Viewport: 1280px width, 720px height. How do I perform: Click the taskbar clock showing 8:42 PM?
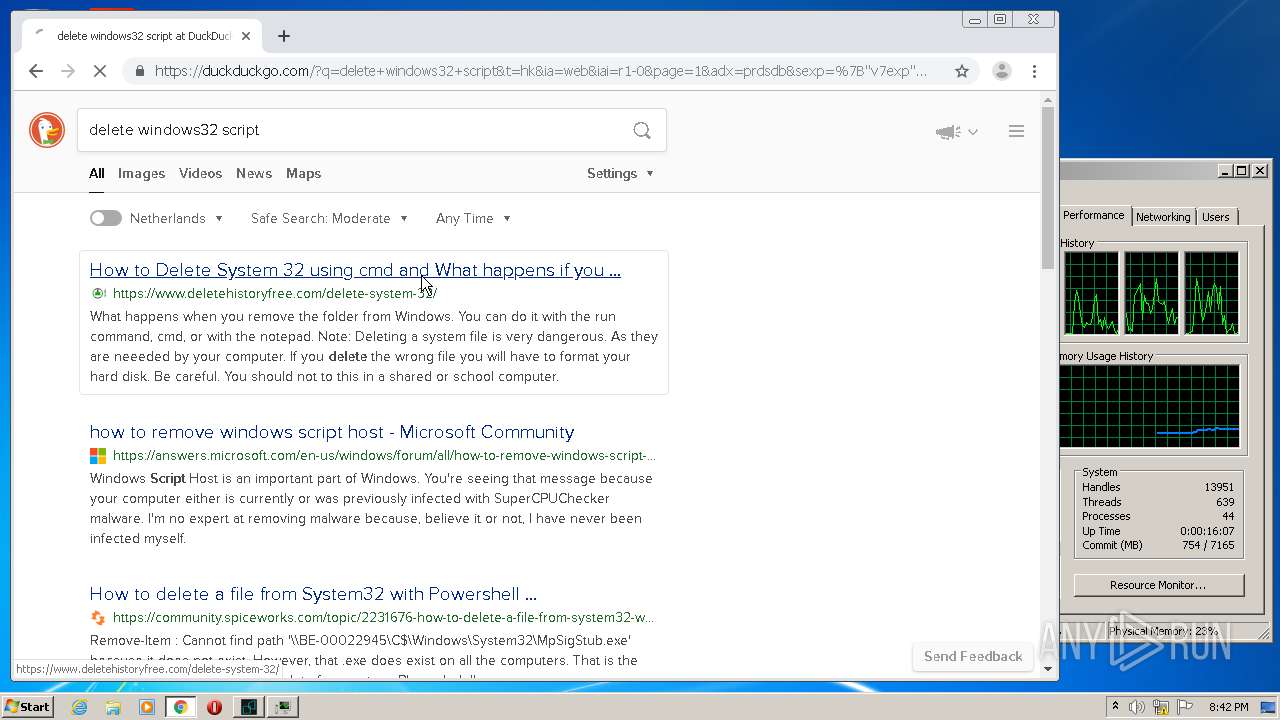tap(1228, 707)
